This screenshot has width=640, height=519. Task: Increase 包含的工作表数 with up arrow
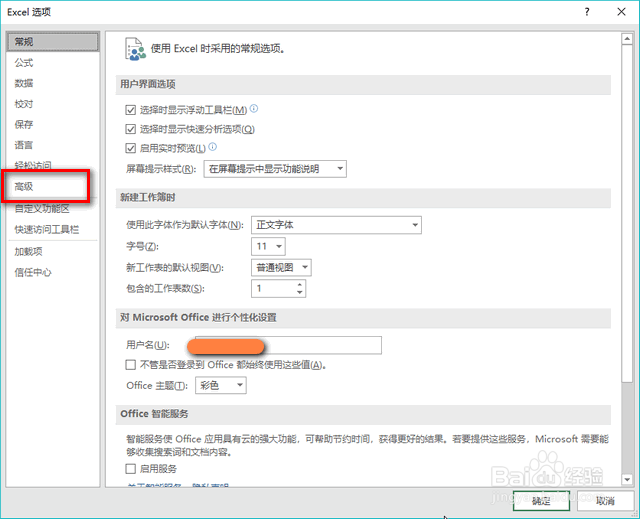coord(300,285)
